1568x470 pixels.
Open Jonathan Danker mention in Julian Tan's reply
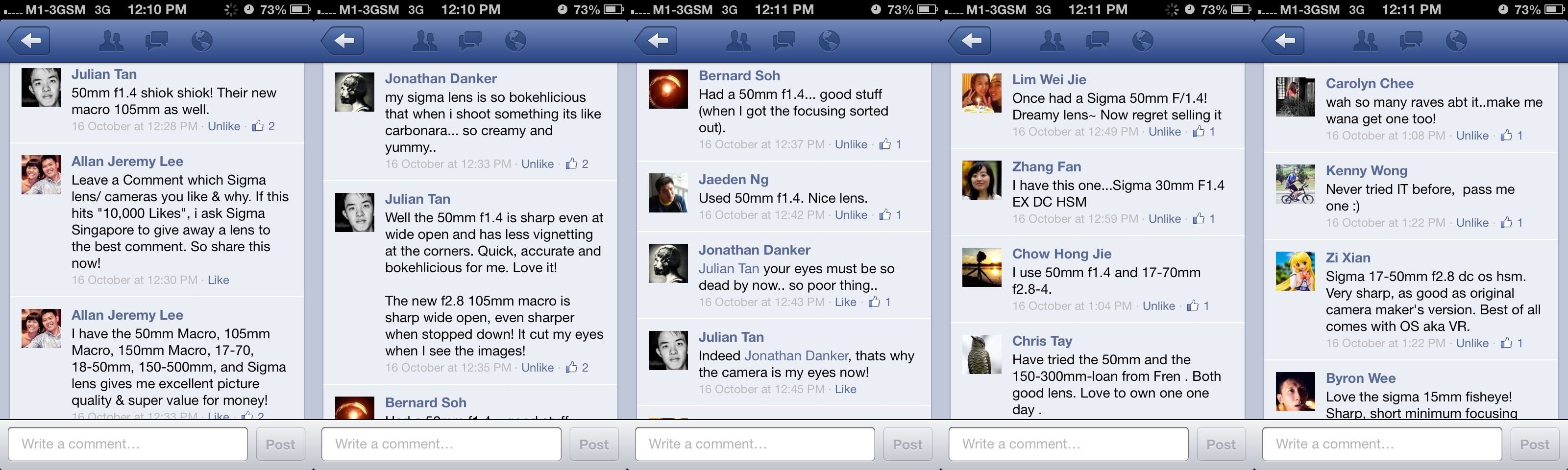[796, 356]
